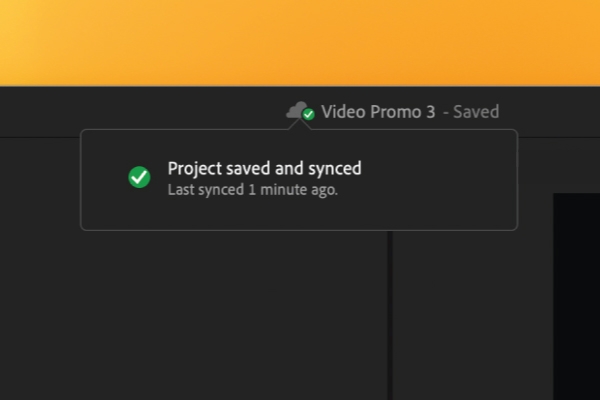Click the Video Promo 3 project title
600x400 pixels.
378,112
